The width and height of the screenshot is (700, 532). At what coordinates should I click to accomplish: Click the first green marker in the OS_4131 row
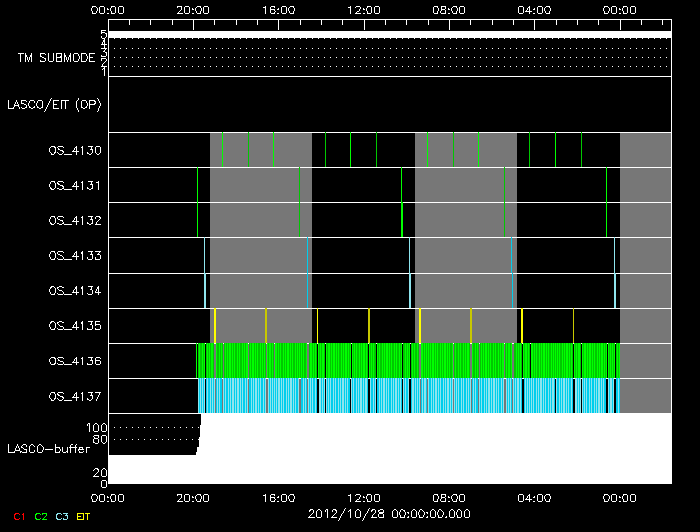coord(197,185)
